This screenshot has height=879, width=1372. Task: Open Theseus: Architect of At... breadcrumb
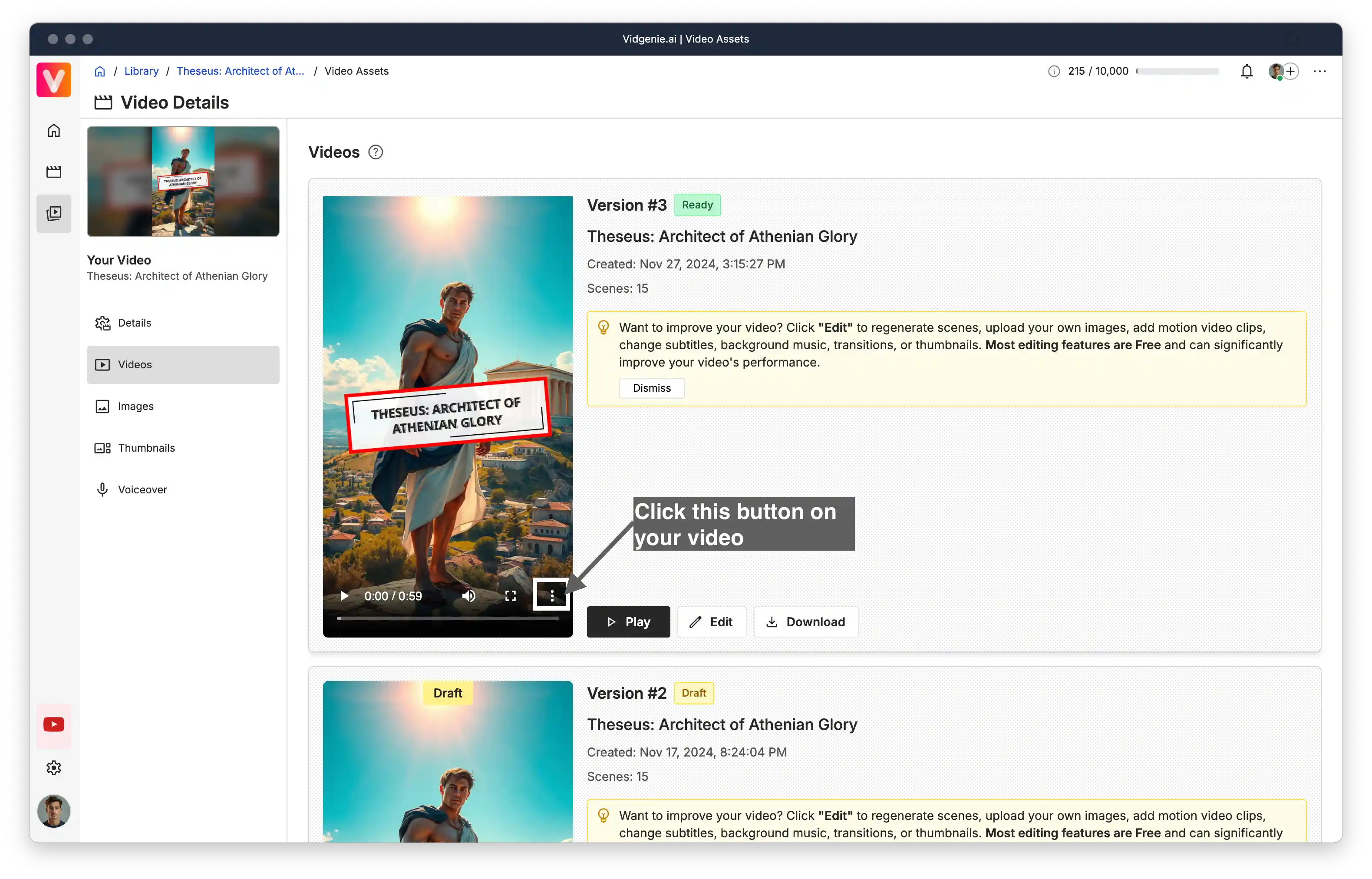pos(240,71)
